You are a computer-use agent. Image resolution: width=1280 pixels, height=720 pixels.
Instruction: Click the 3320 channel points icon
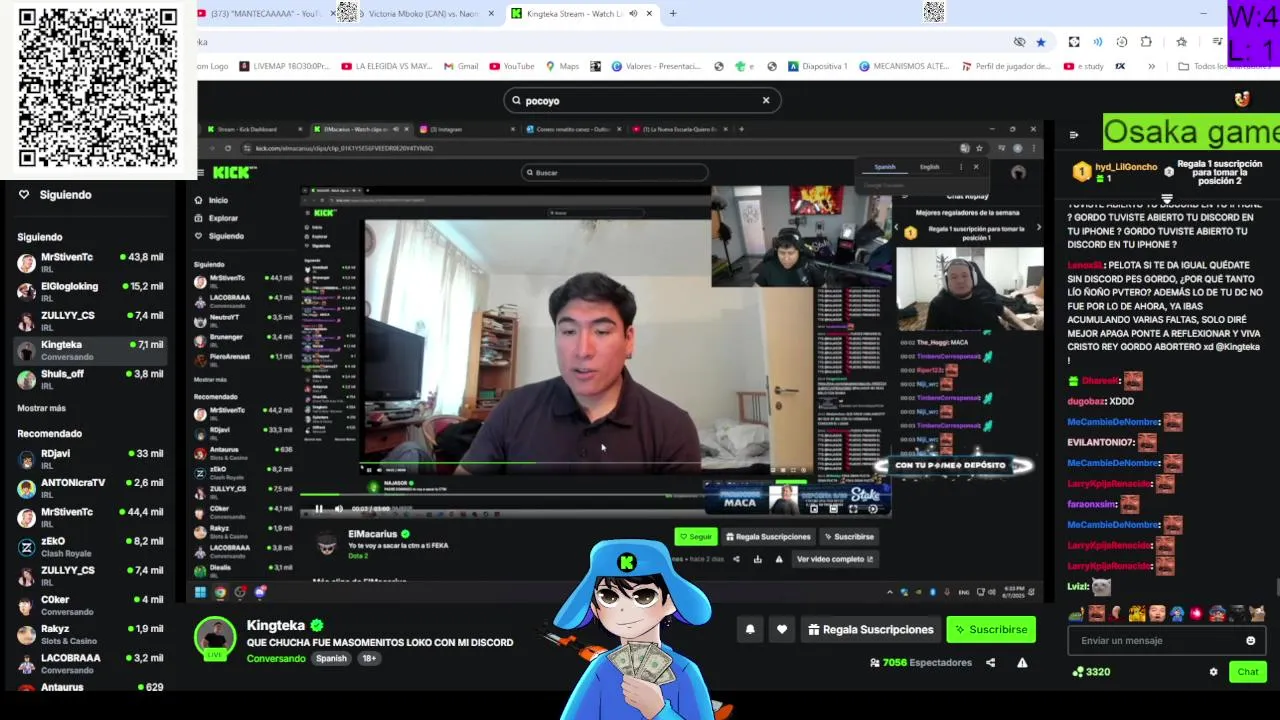(x=1078, y=672)
